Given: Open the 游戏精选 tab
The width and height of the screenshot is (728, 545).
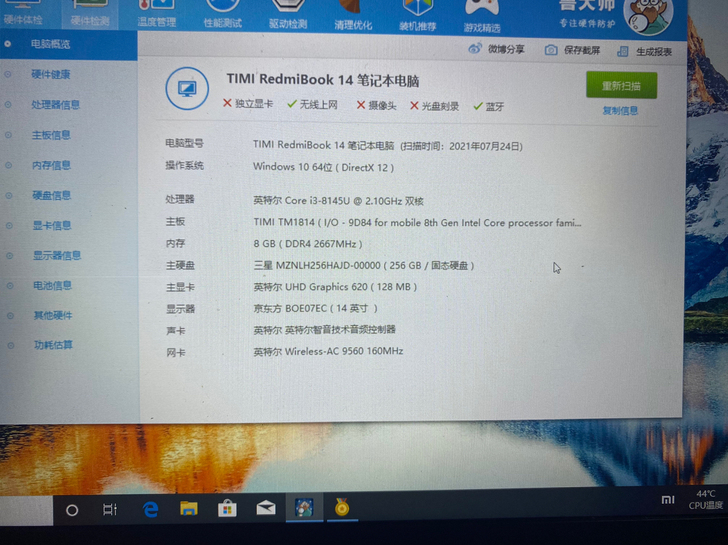Looking at the screenshot, I should [x=482, y=19].
